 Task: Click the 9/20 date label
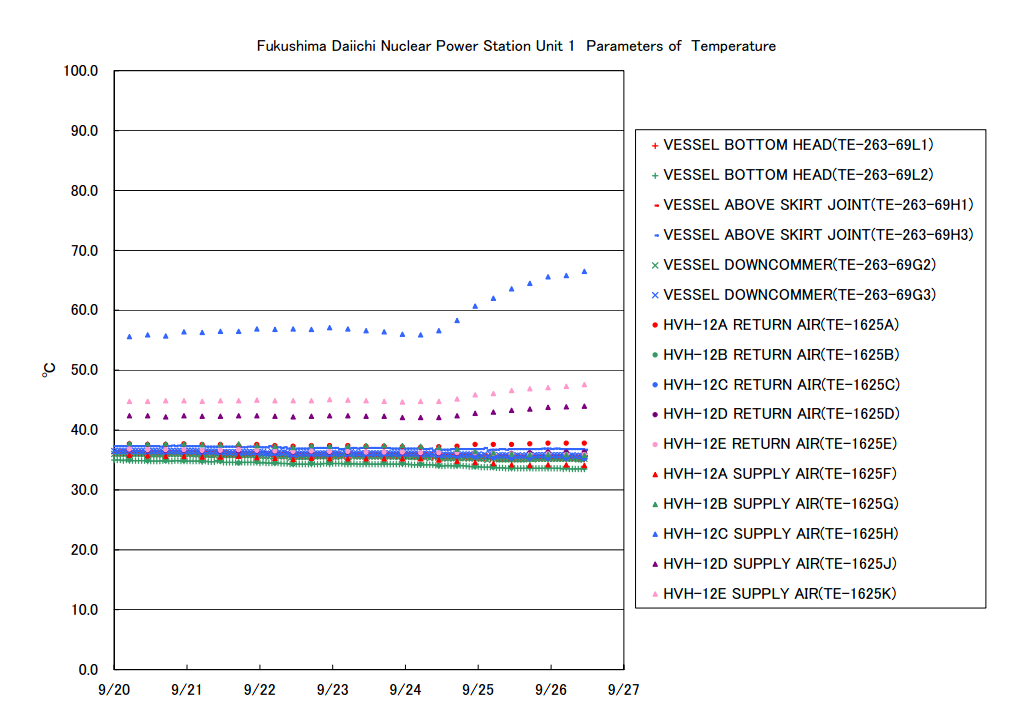(114, 690)
